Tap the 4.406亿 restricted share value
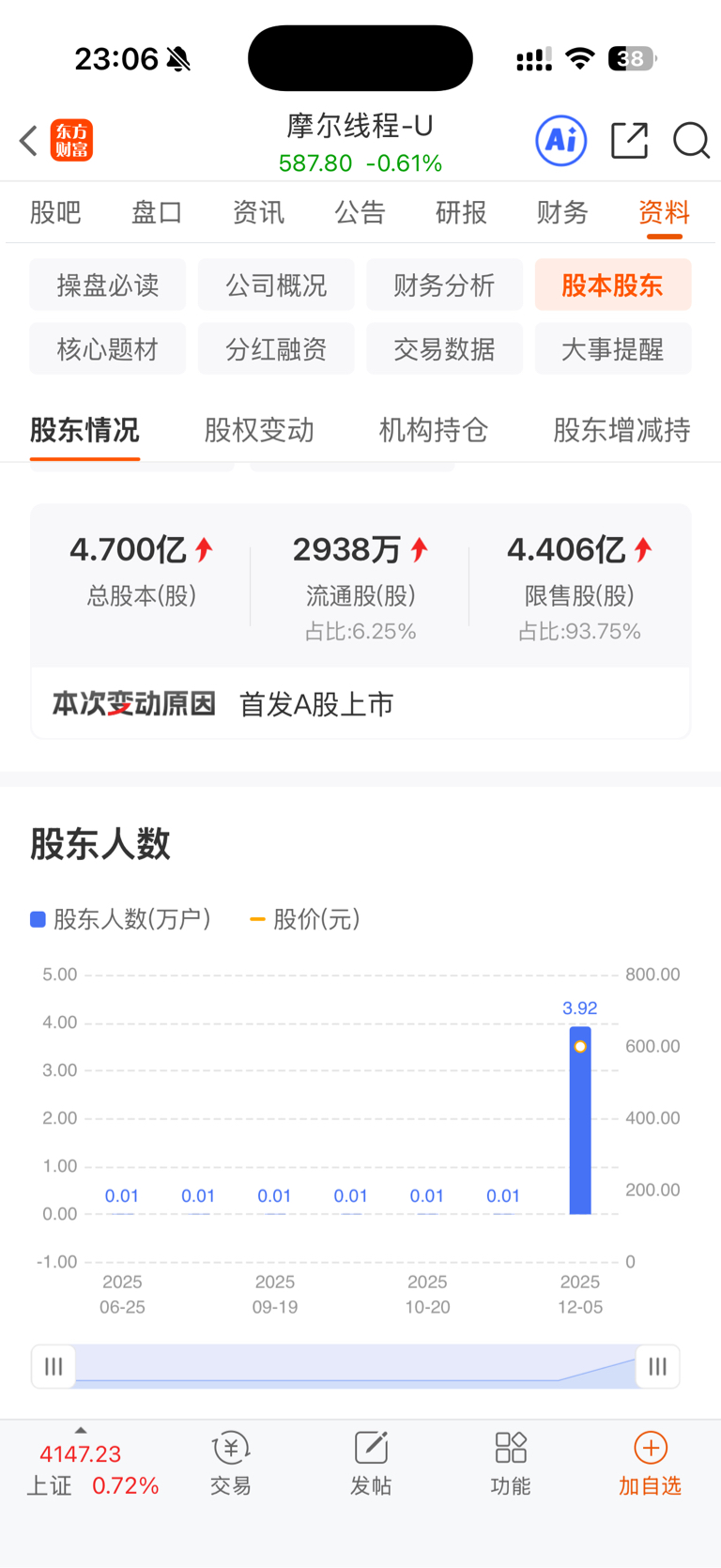This screenshot has height=1568, width=721. (x=566, y=549)
